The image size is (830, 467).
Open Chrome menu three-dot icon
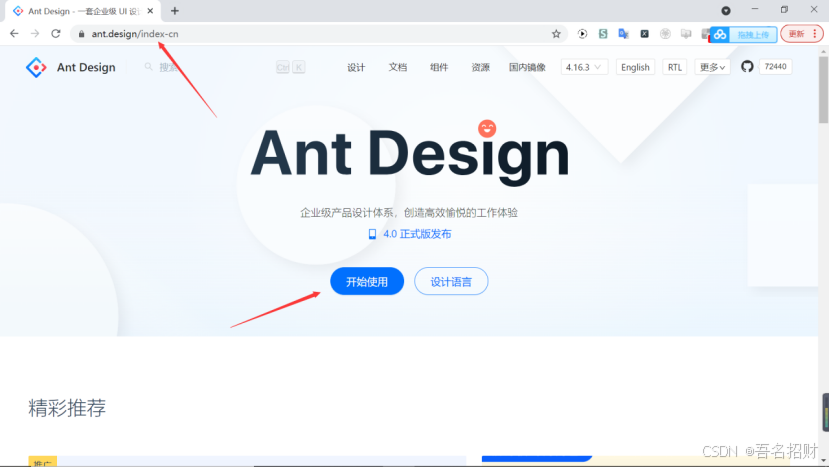(815, 34)
